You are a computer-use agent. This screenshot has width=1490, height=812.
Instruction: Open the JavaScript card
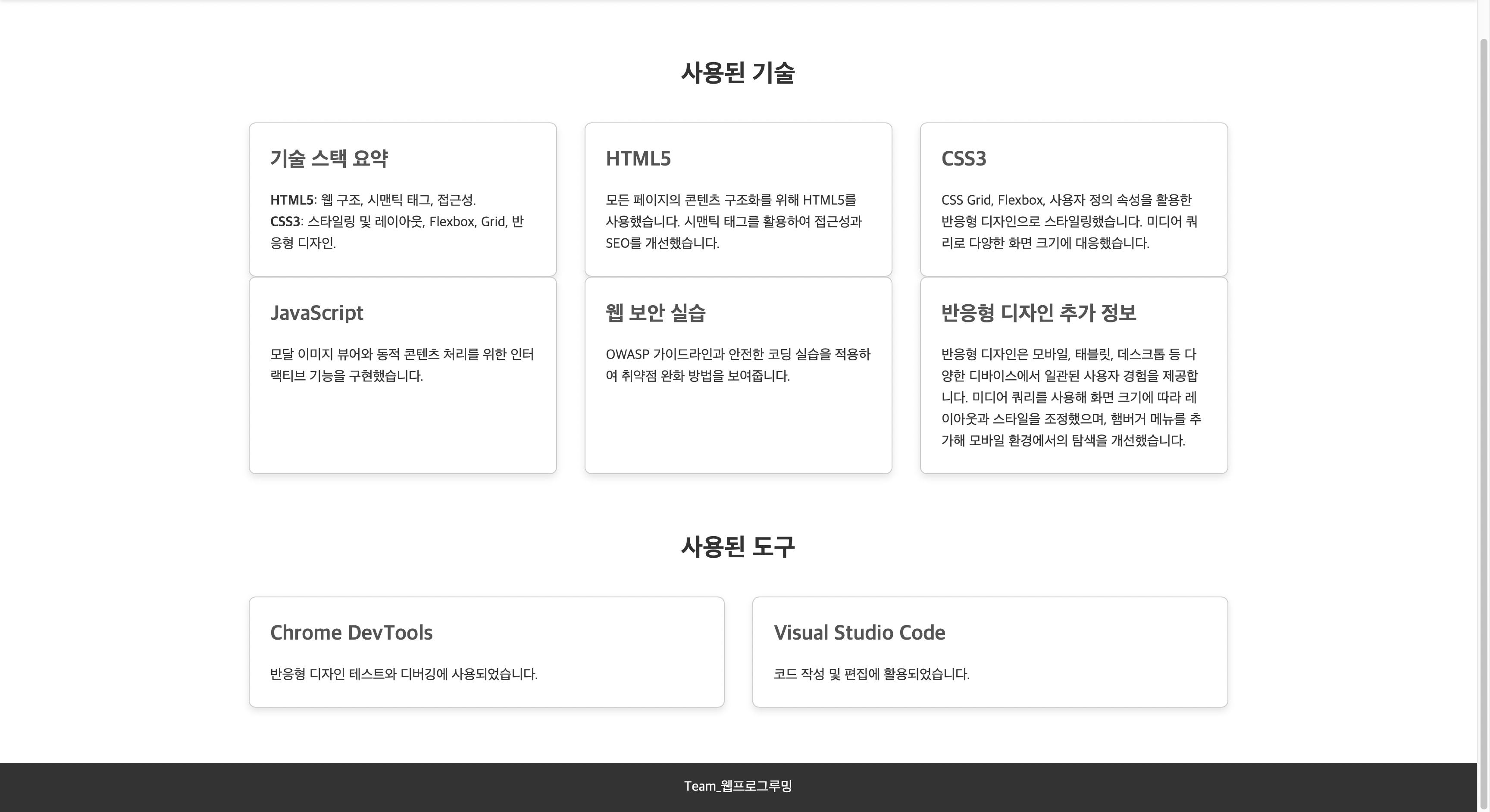pyautogui.click(x=403, y=375)
